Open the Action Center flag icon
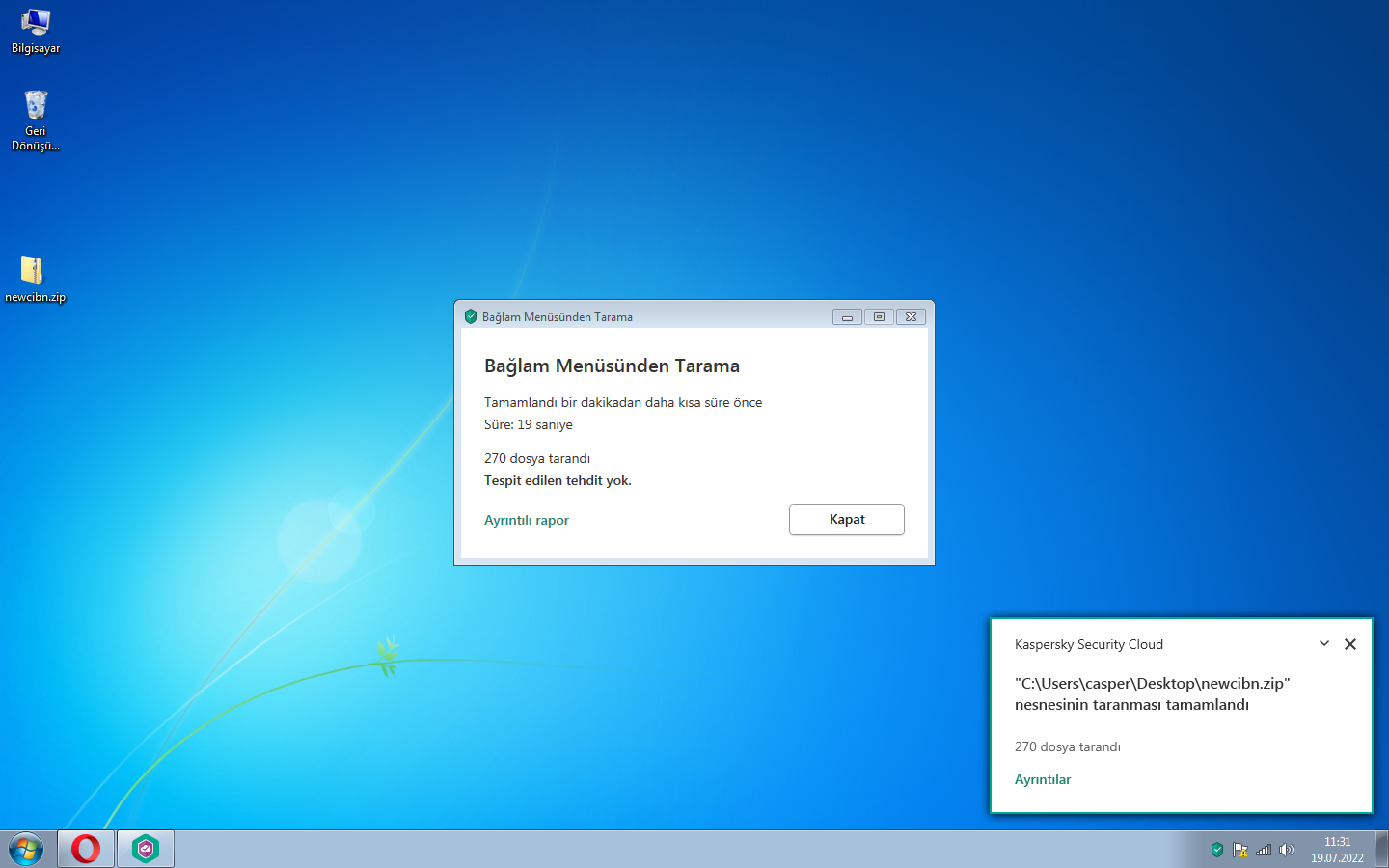 (1240, 850)
